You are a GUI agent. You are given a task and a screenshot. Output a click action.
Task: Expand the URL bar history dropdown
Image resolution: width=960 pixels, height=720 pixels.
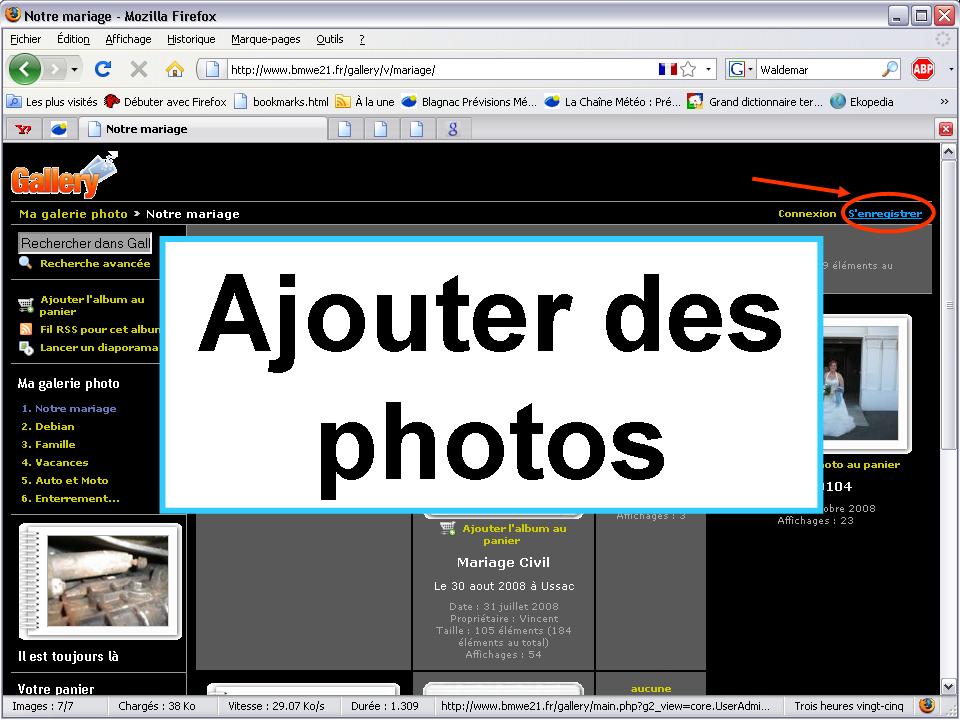pos(710,69)
